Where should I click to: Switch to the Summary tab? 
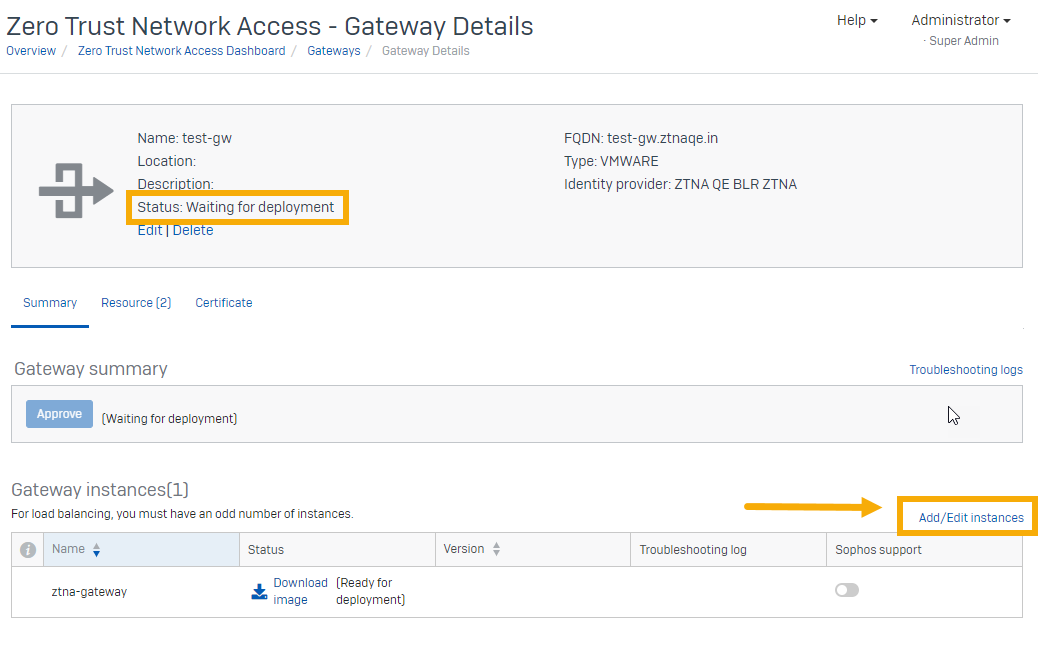(x=50, y=303)
